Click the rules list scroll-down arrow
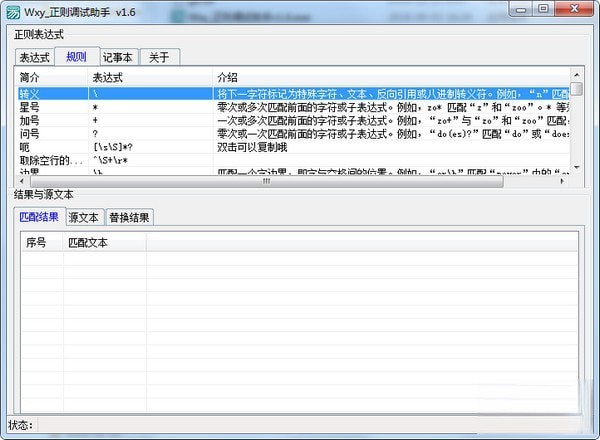The height and width of the screenshot is (440, 600). click(576, 168)
